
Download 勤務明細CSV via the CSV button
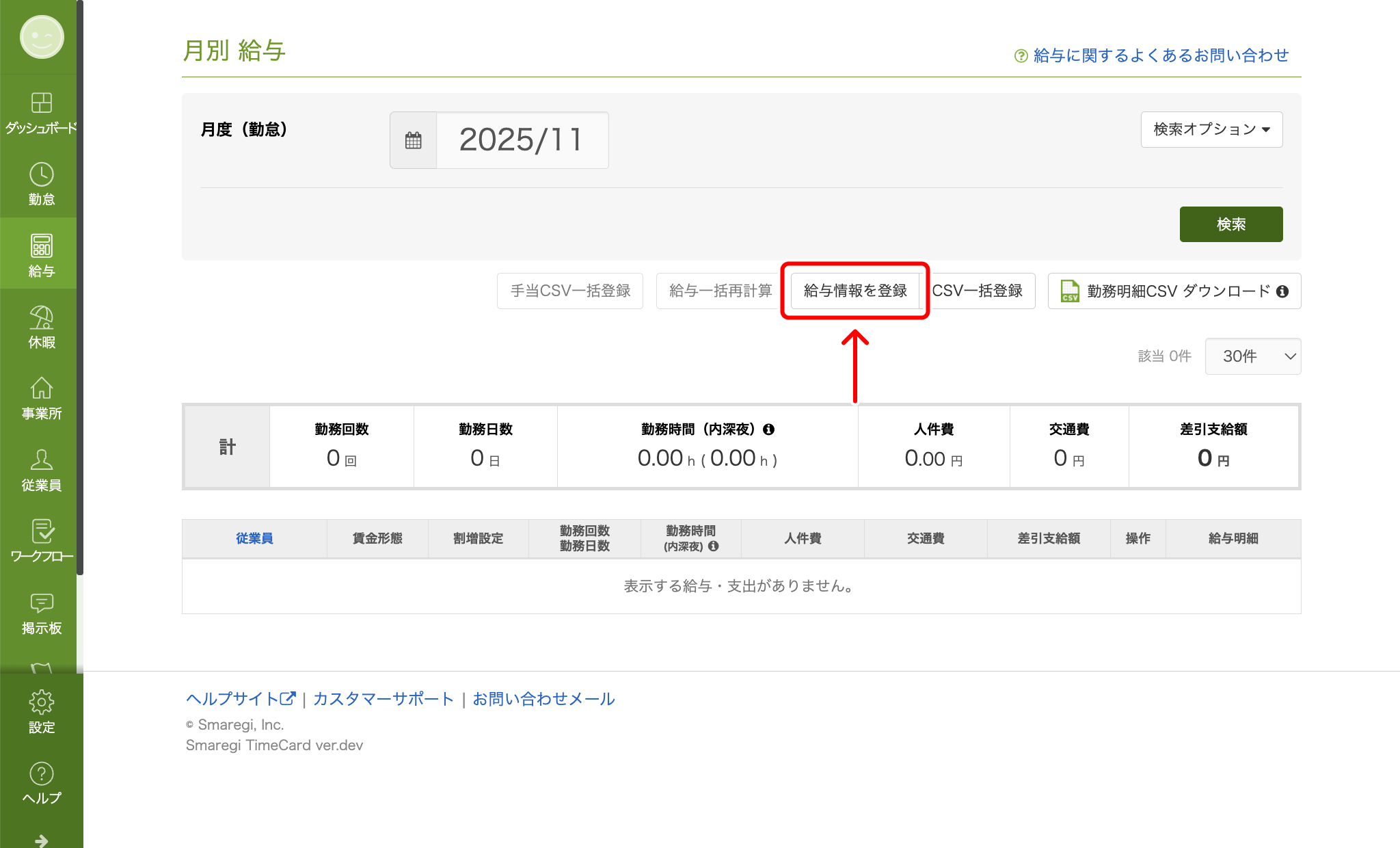click(x=1173, y=291)
